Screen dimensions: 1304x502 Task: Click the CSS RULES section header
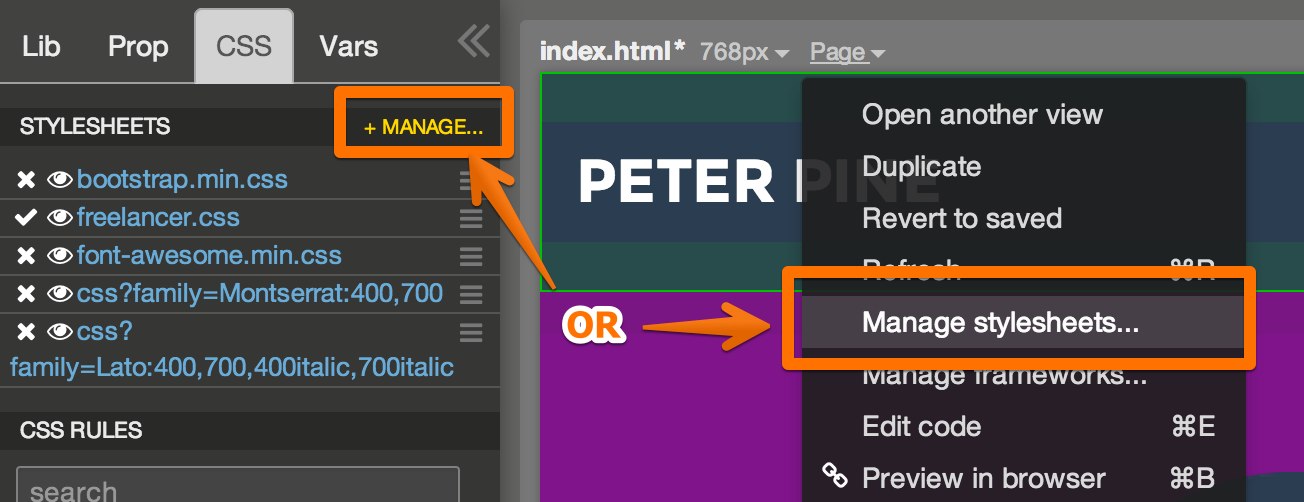click(x=81, y=431)
